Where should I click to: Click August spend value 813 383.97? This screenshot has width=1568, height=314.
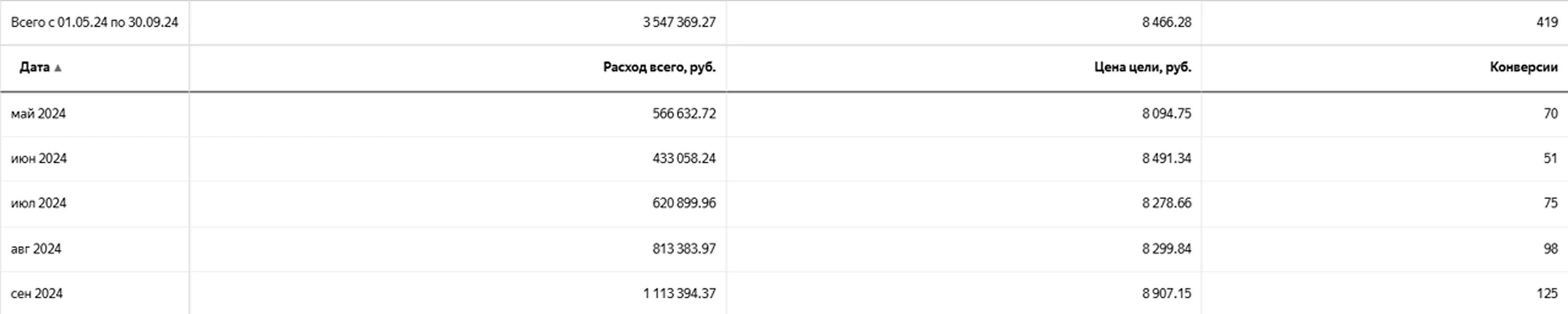tap(684, 249)
